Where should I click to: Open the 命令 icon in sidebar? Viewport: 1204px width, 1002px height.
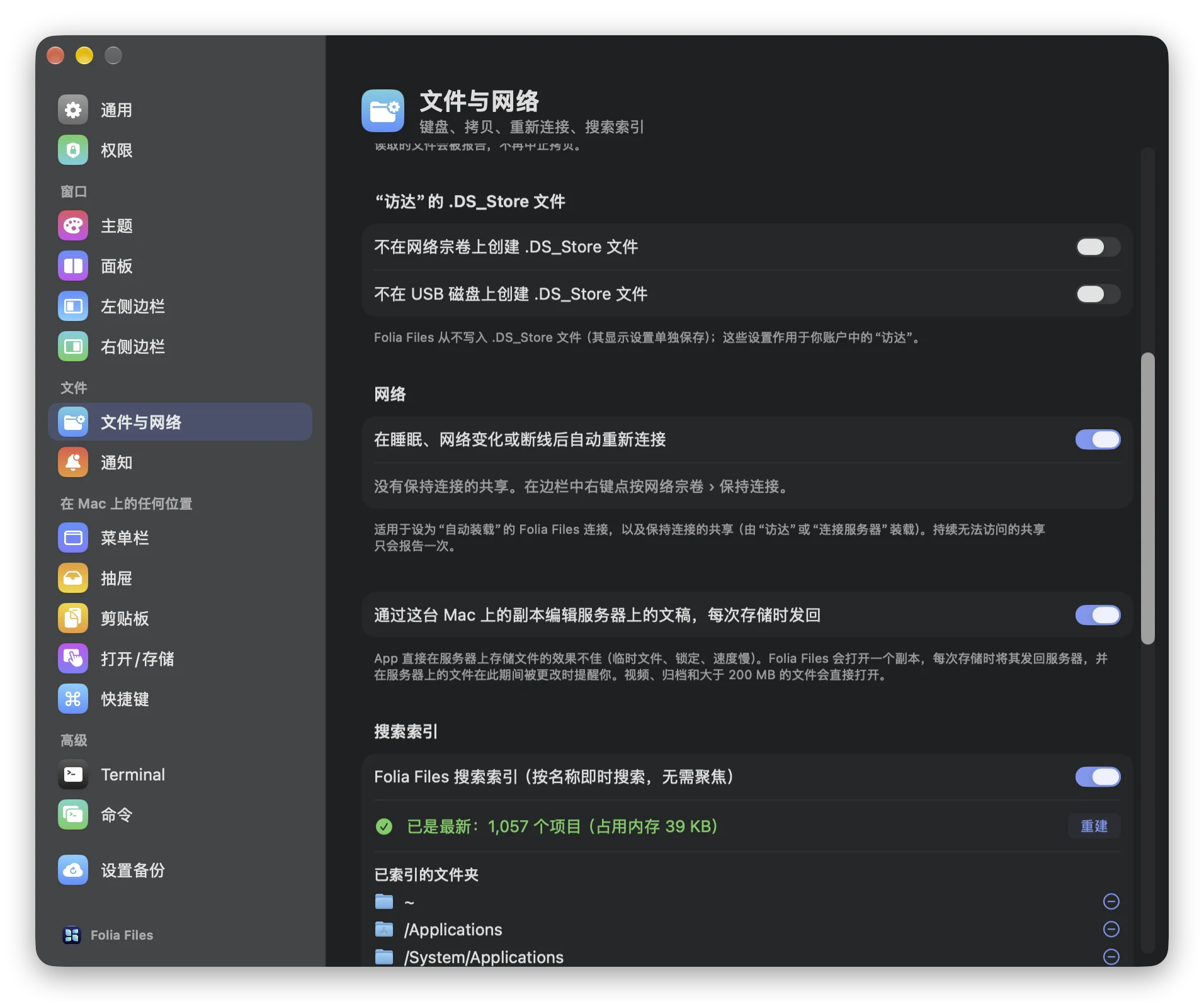(73, 815)
